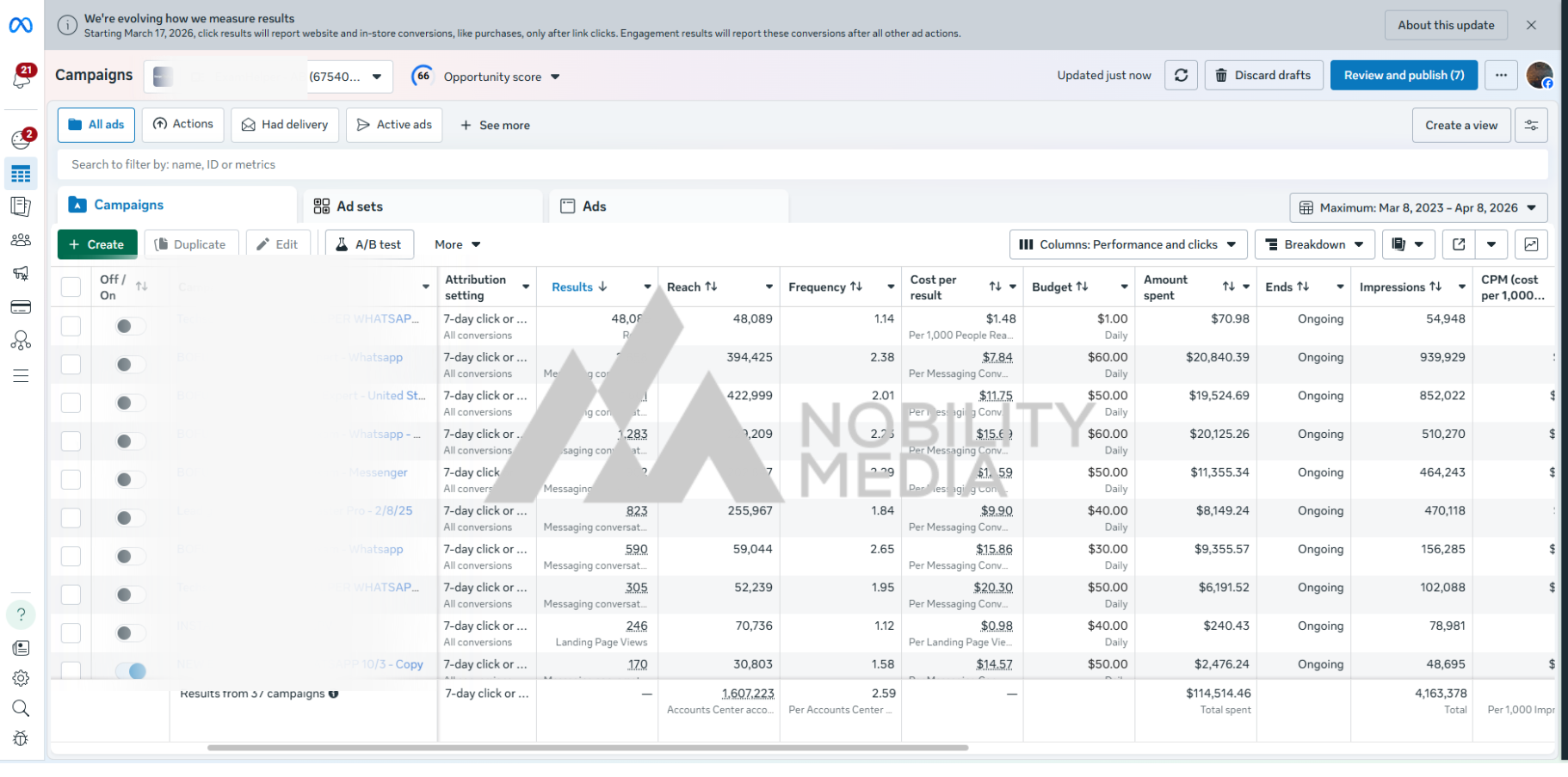Switch to the Campaigns tab
The width and height of the screenshot is (1568, 777).
click(176, 205)
